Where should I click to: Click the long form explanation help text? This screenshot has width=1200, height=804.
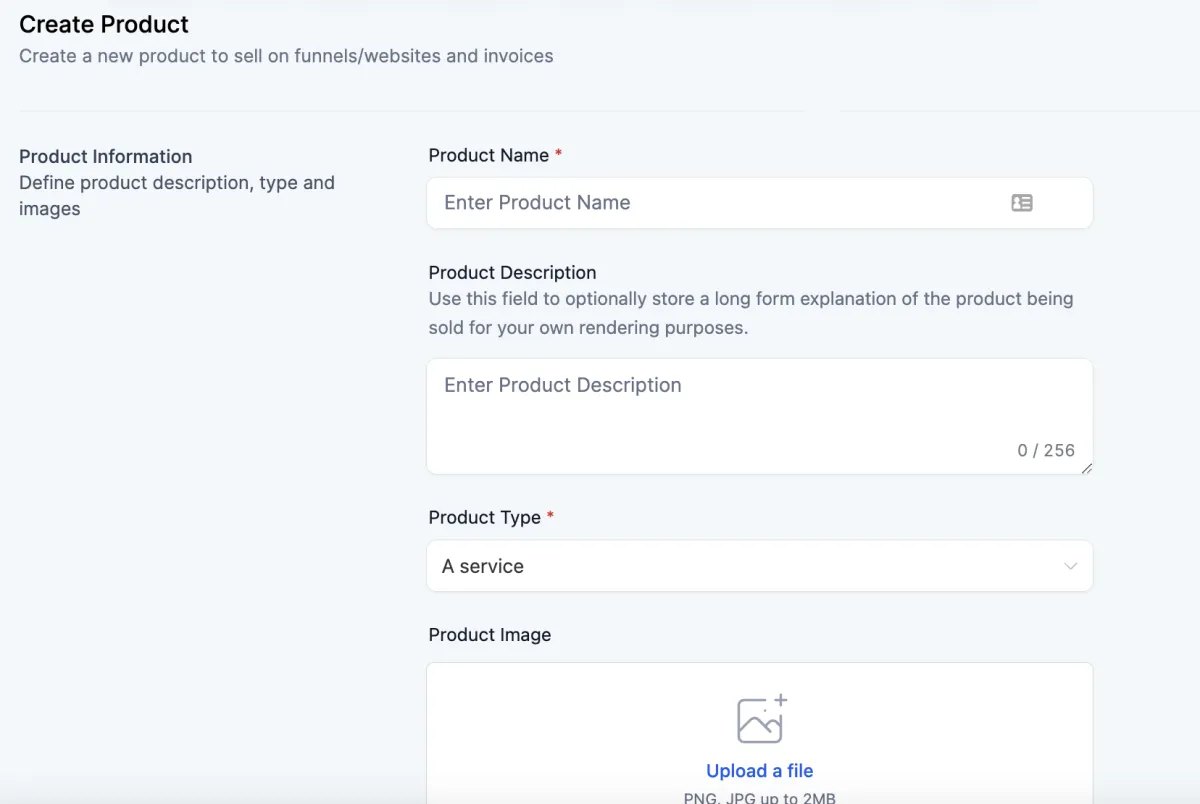750,313
